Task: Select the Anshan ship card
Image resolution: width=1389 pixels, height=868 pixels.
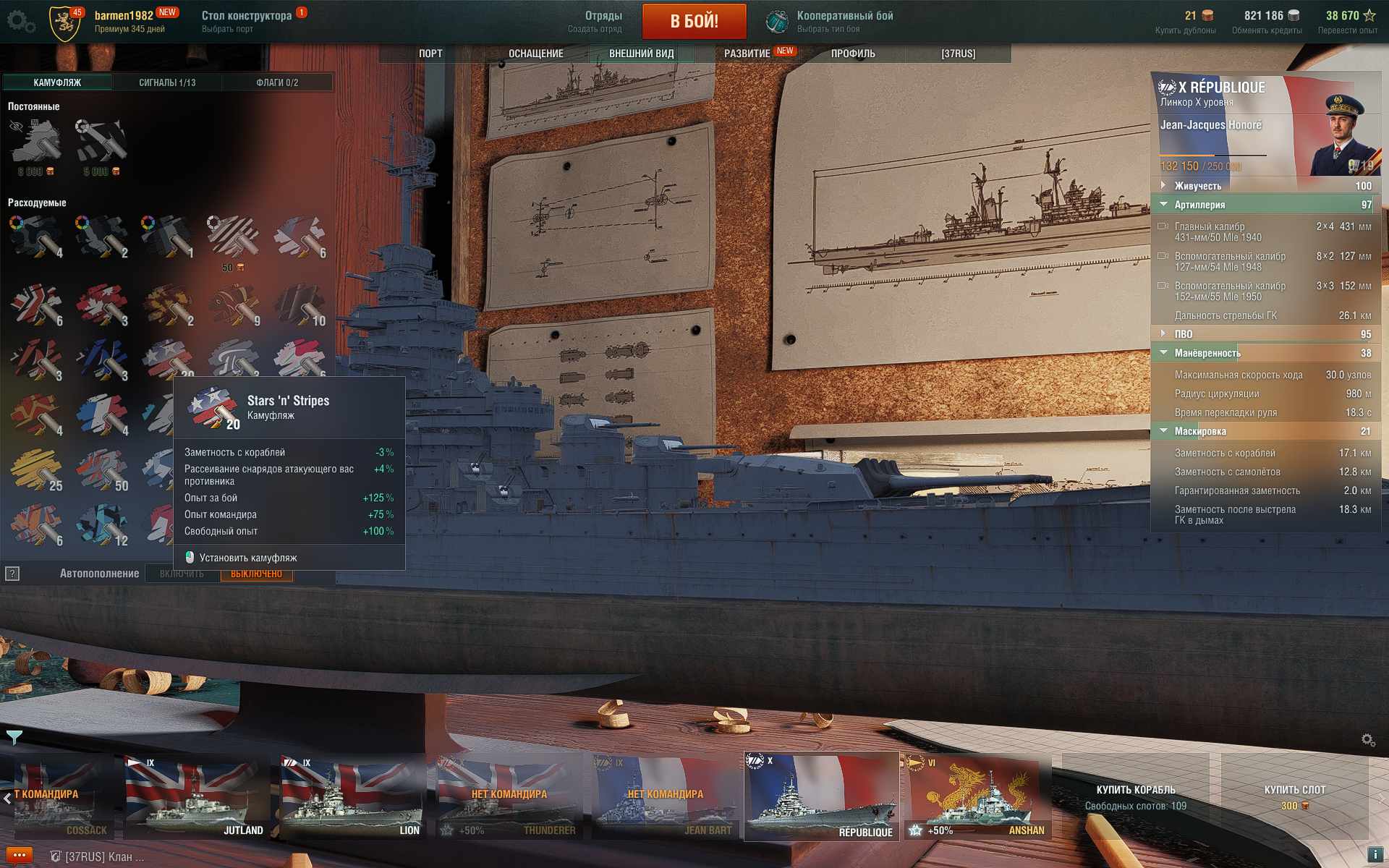Action: tap(977, 796)
